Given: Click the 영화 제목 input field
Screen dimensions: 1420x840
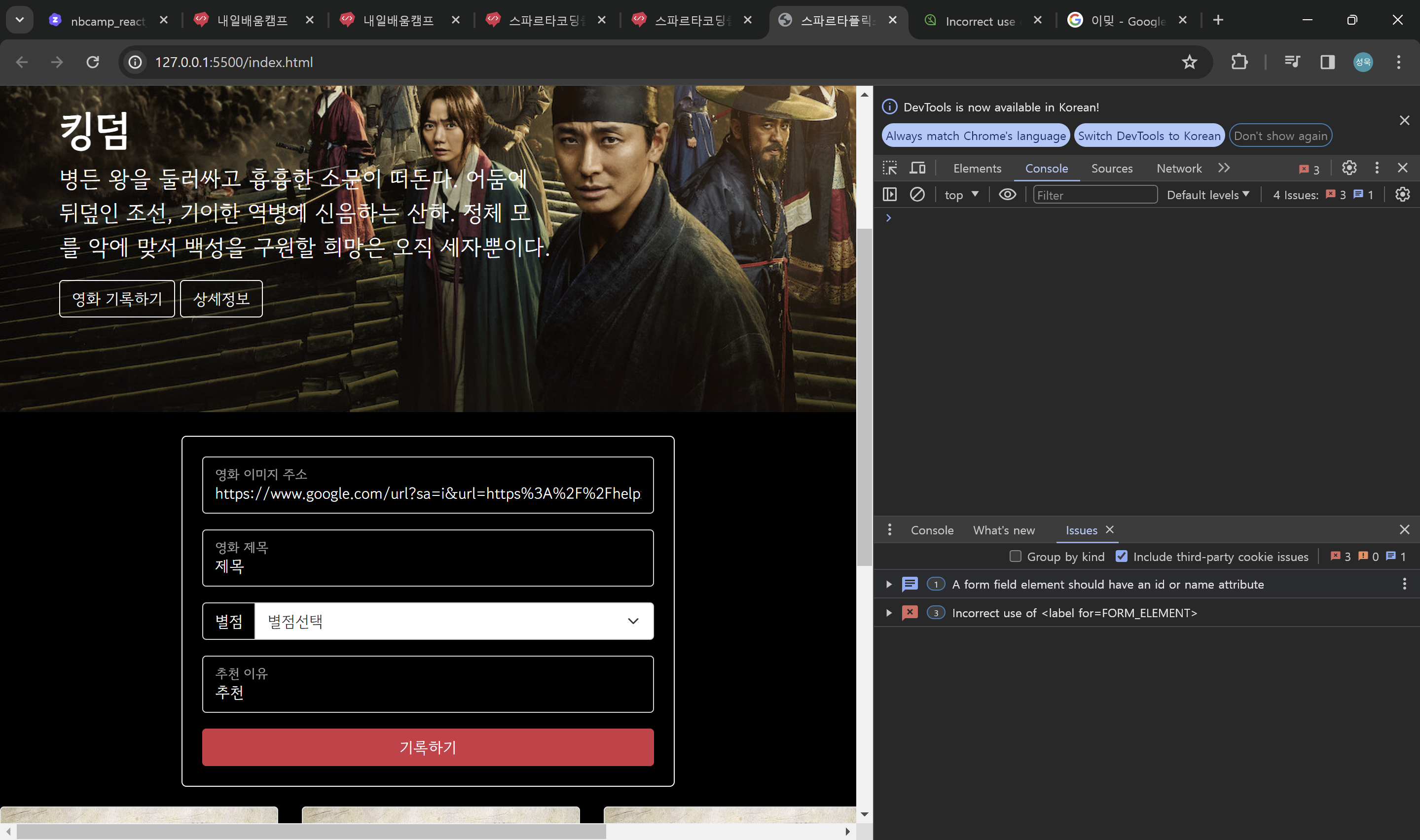Looking at the screenshot, I should tap(428, 558).
